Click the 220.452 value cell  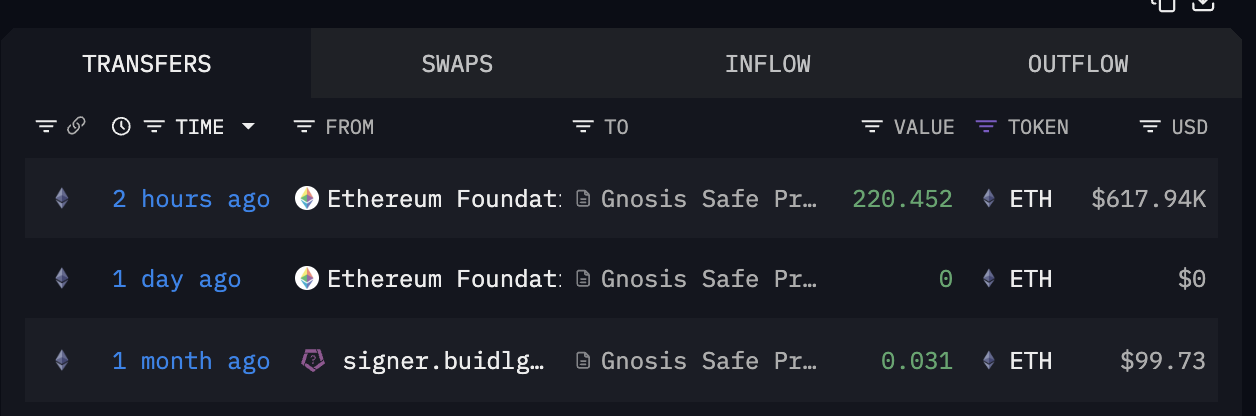pos(902,199)
